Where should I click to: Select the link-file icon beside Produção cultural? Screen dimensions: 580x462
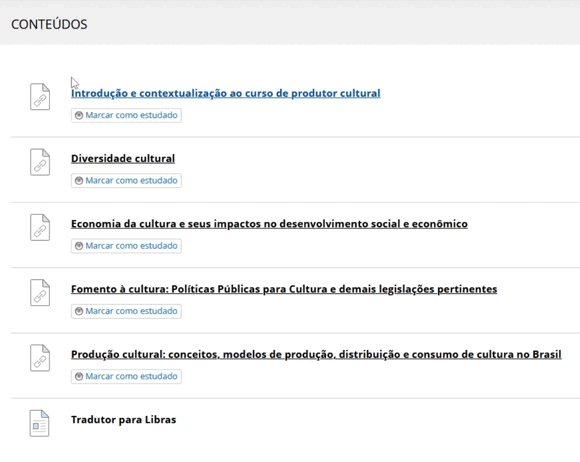click(x=40, y=358)
